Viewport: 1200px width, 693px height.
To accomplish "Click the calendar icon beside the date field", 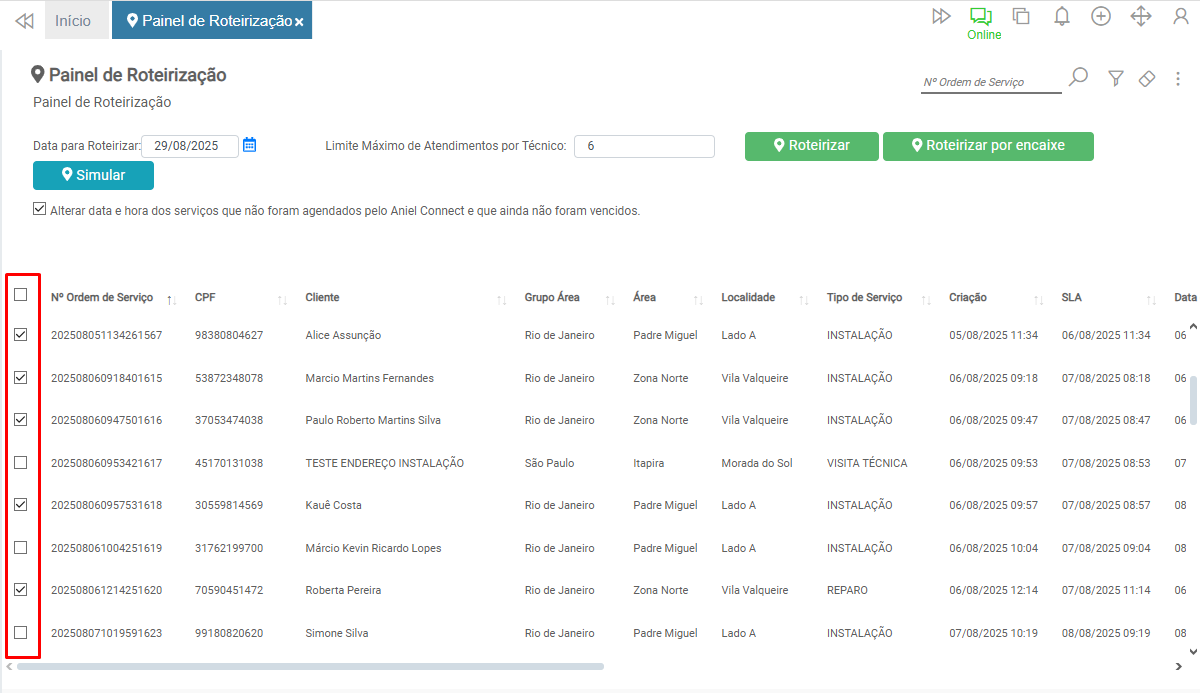I will (x=250, y=145).
